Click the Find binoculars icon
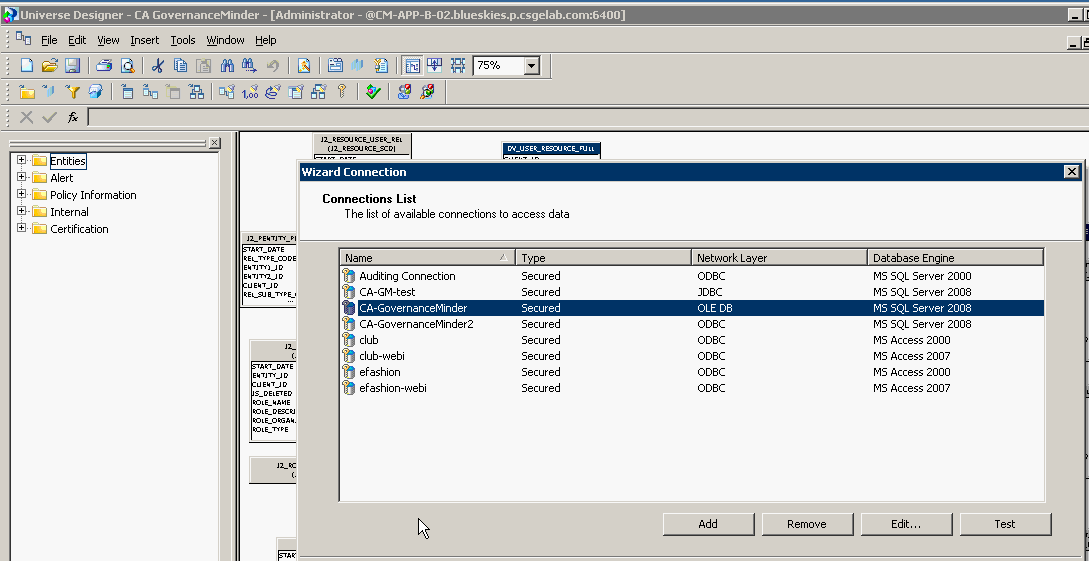The height and width of the screenshot is (561, 1089). point(227,66)
